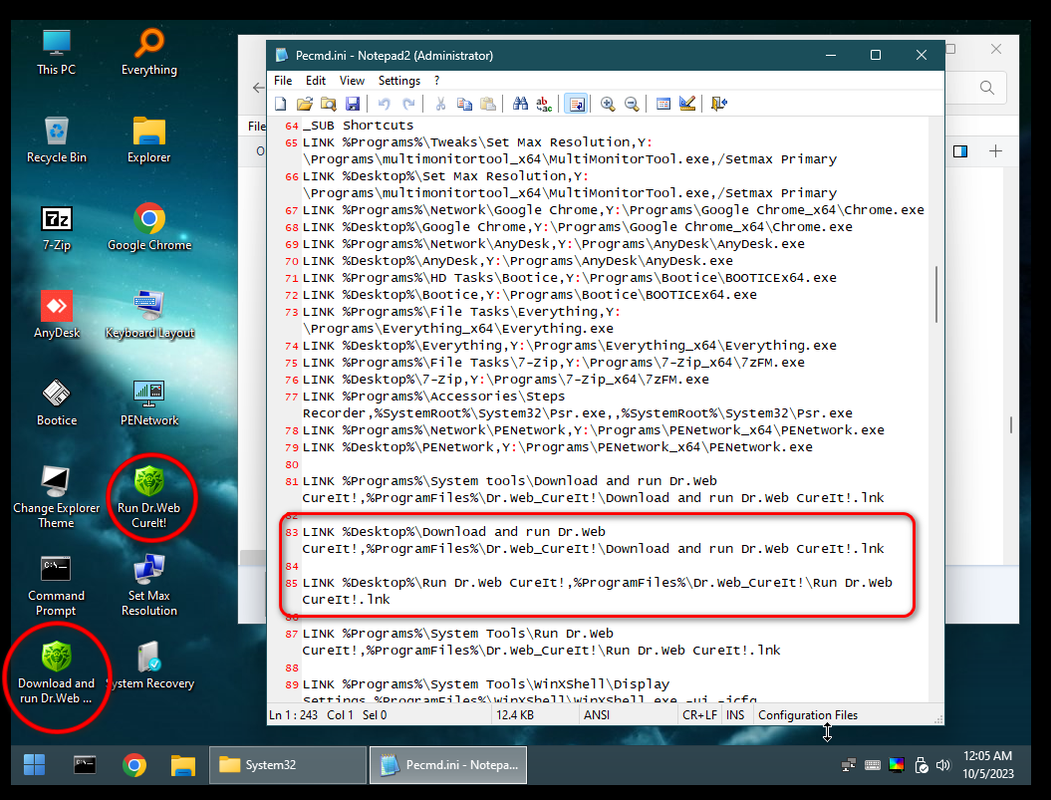This screenshot has height=800, width=1051.
Task: Open the ? help menu
Action: (437, 80)
